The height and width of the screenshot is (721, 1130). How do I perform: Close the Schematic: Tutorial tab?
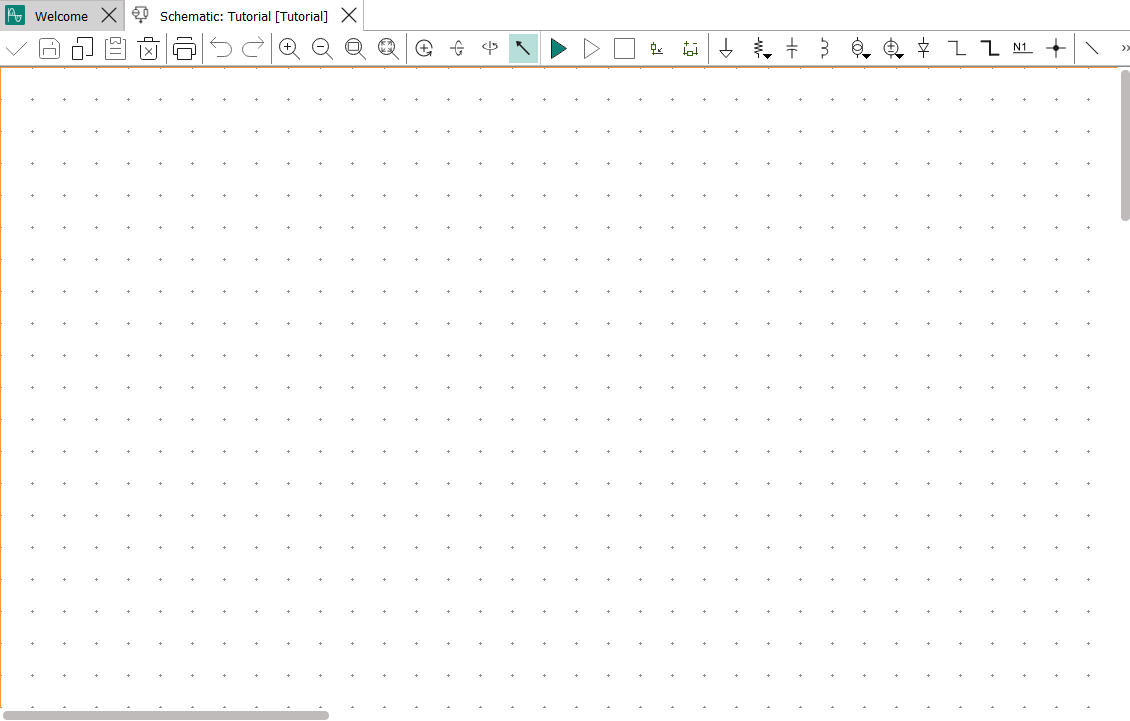tap(349, 15)
